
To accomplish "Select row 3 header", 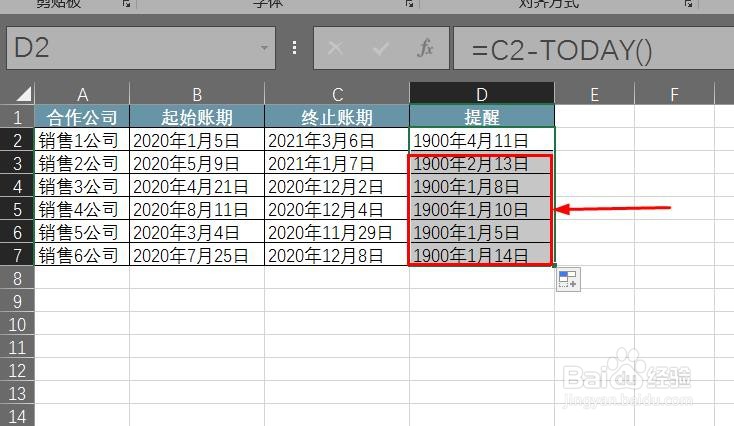I will click(x=17, y=162).
